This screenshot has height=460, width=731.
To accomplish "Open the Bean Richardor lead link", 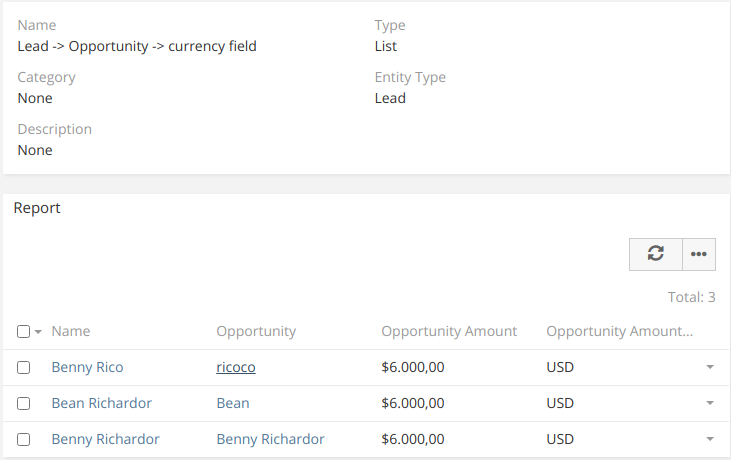I will pos(101,403).
